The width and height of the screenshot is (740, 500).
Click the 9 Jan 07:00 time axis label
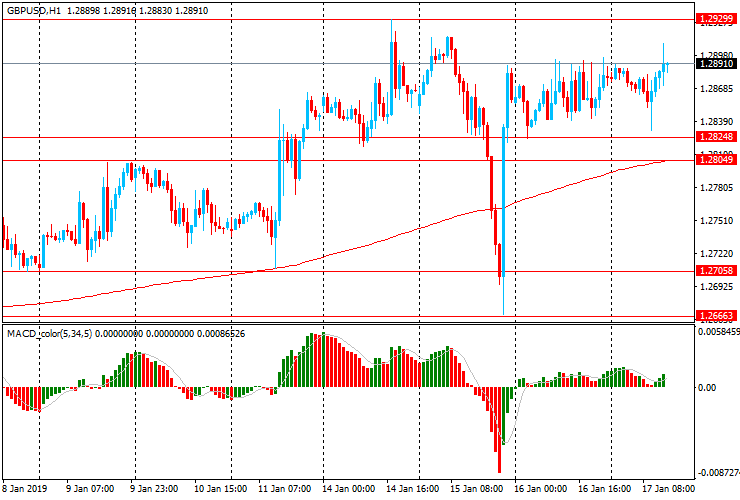click(x=90, y=488)
